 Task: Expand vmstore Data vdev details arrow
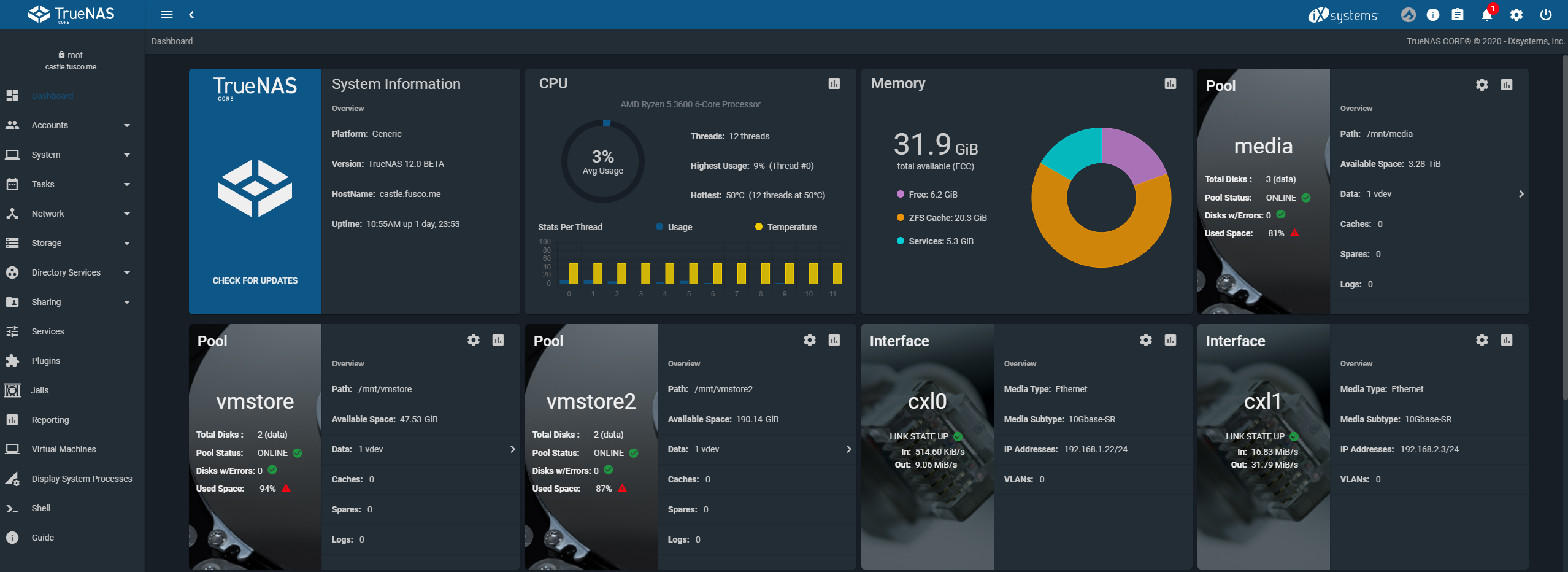(512, 449)
